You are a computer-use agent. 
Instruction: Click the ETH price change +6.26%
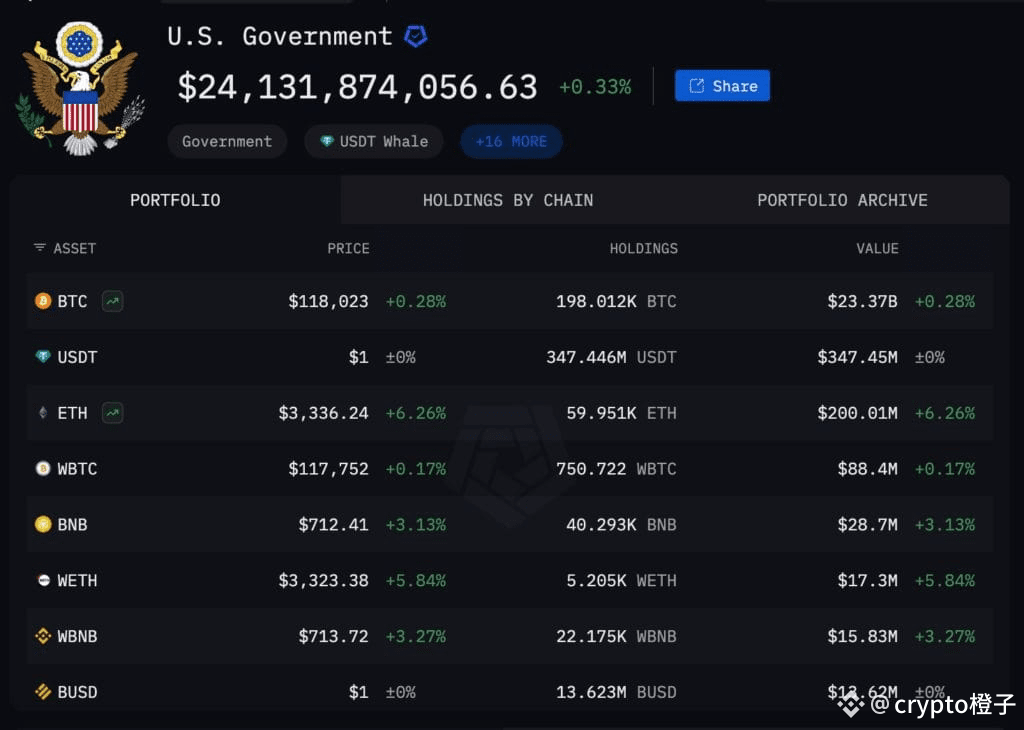(x=415, y=413)
